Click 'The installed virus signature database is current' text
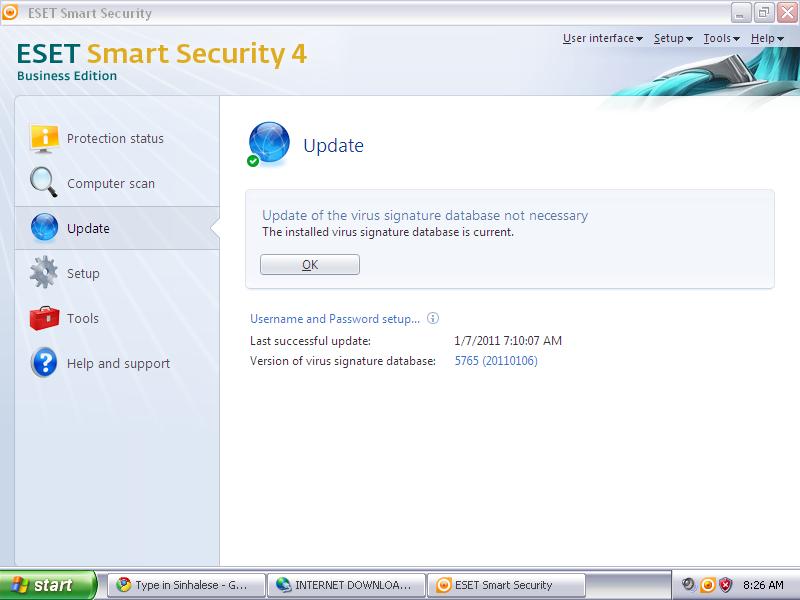 click(x=388, y=232)
